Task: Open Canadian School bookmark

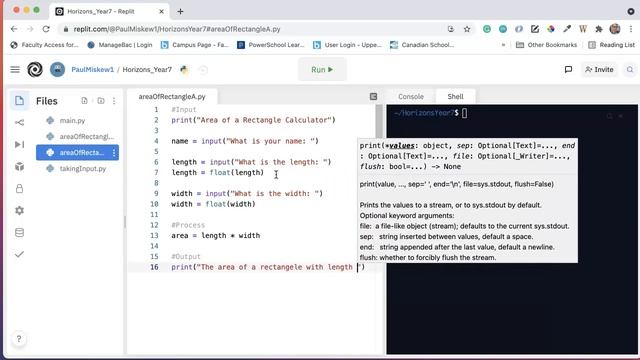Action: coord(422,45)
